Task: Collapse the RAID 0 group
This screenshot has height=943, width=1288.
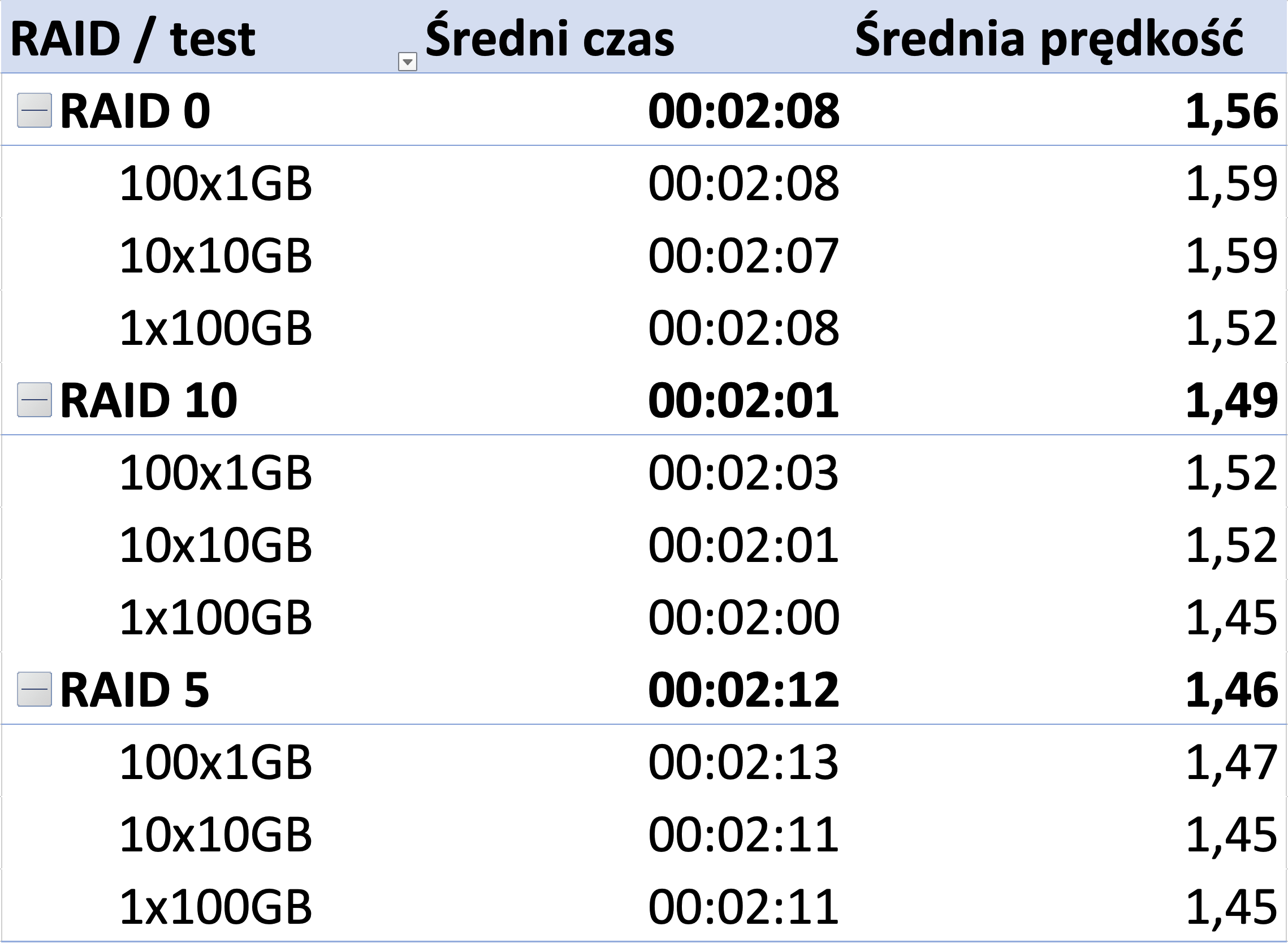Action: click(x=35, y=110)
